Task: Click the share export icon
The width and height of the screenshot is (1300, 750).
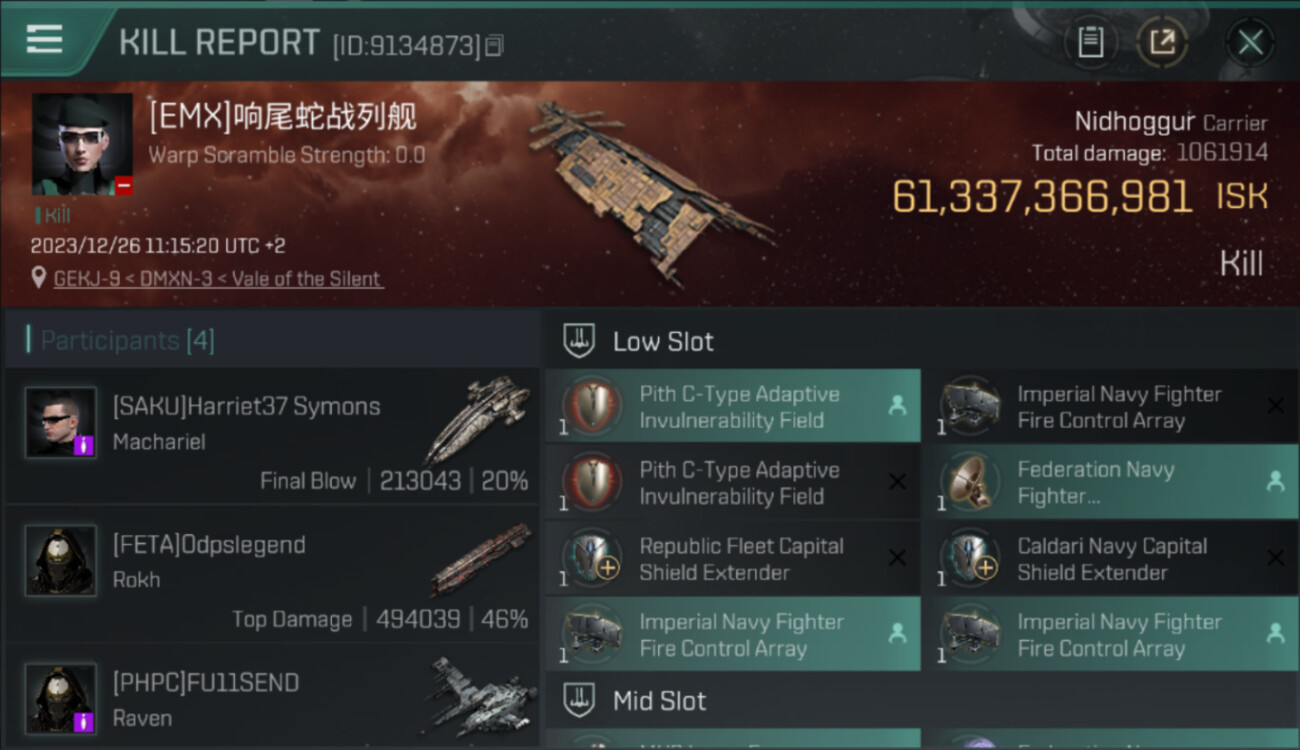Action: tap(1162, 42)
